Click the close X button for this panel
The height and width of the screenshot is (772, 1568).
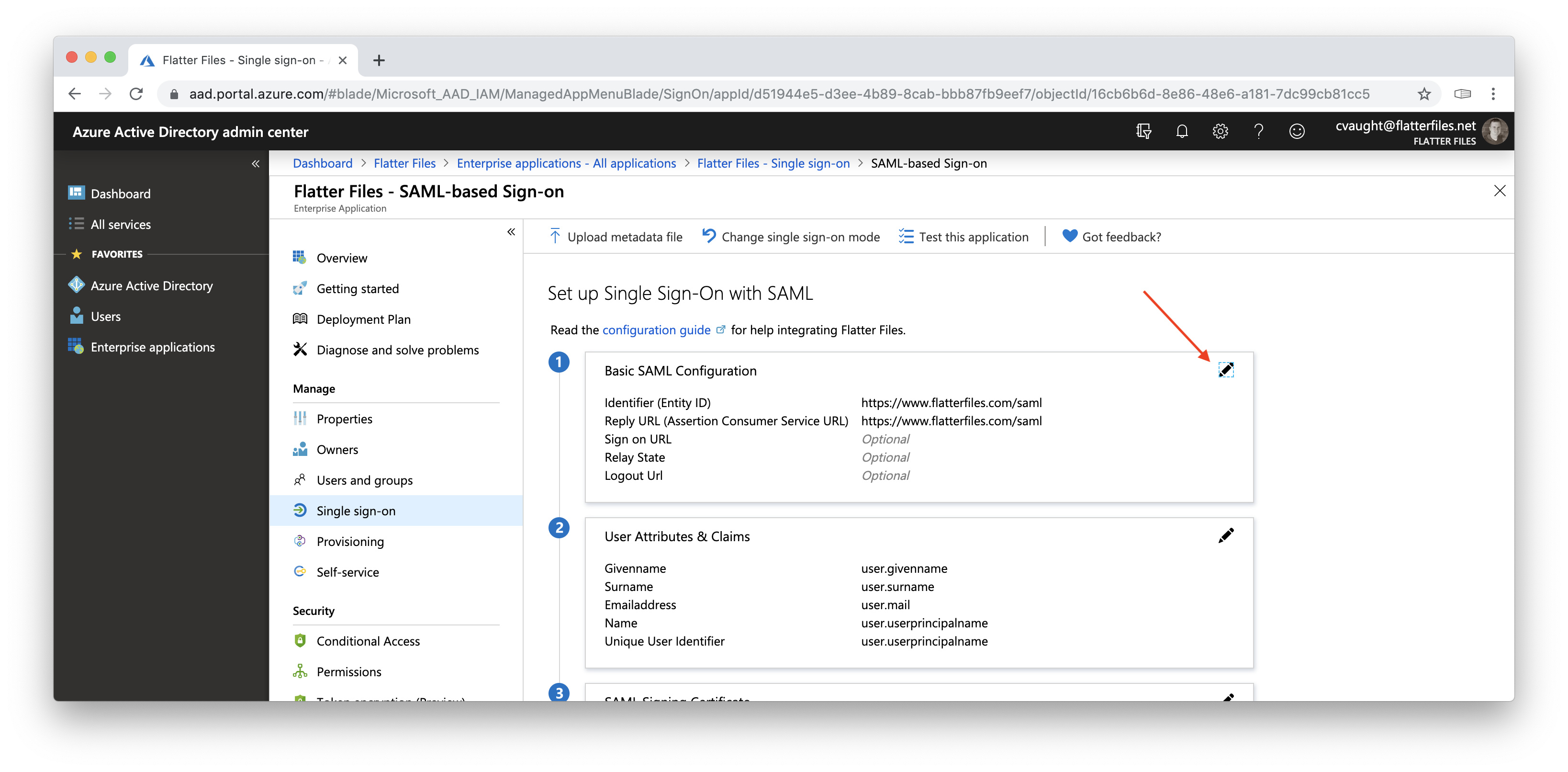[x=1498, y=191]
